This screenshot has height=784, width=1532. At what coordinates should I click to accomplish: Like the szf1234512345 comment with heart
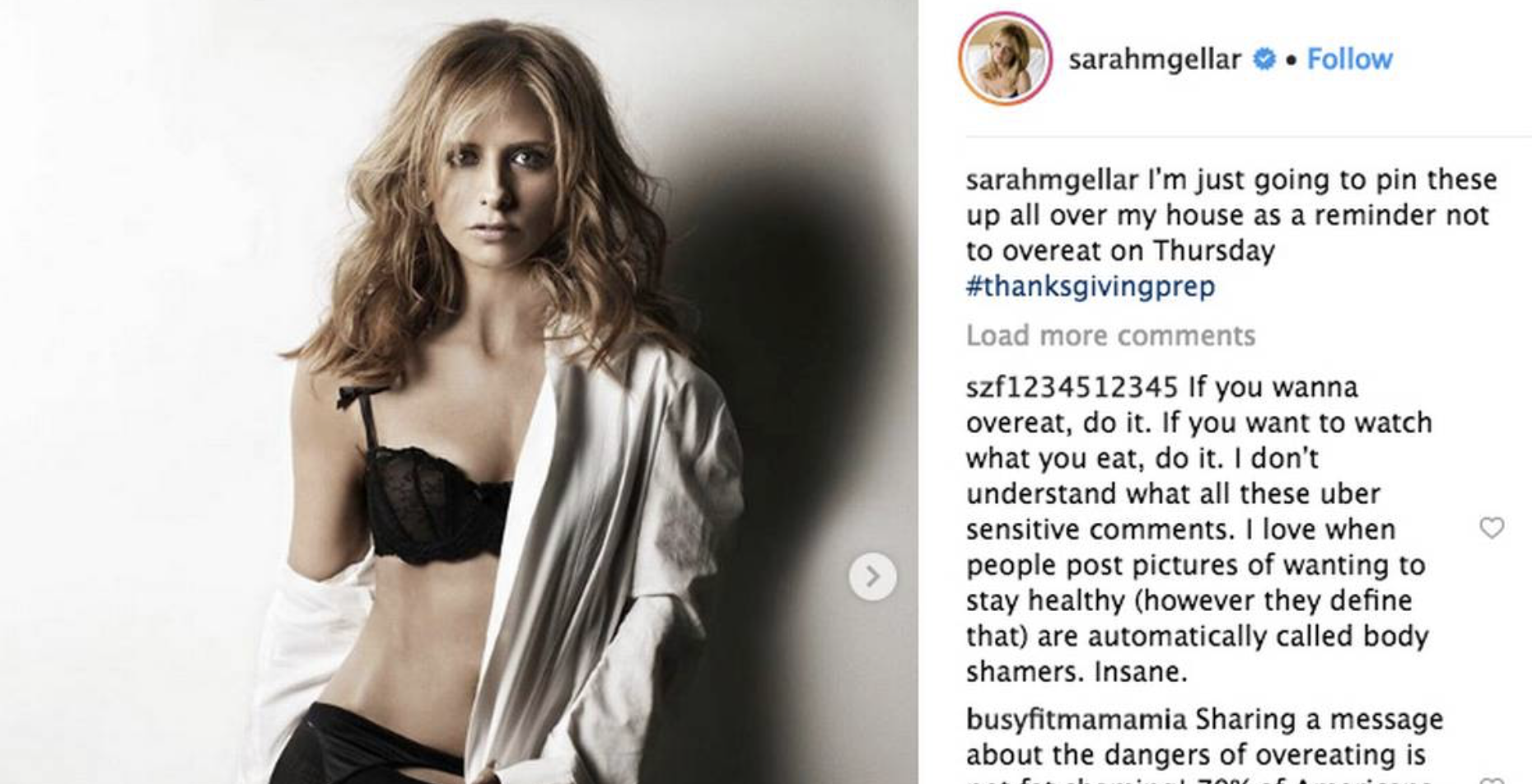(x=1492, y=527)
